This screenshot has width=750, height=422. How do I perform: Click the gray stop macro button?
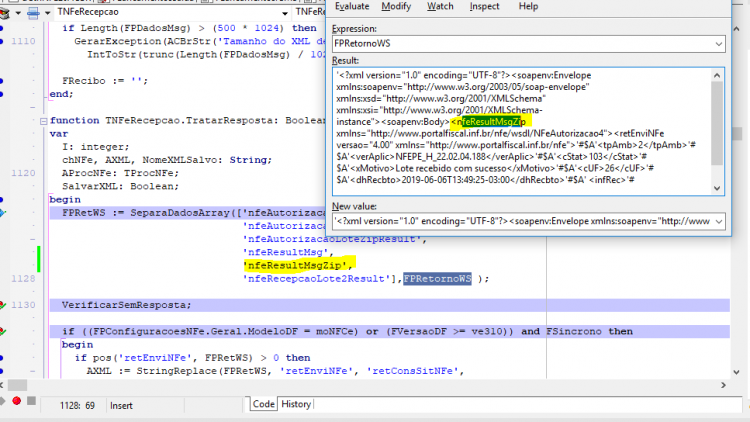[x=32, y=401]
